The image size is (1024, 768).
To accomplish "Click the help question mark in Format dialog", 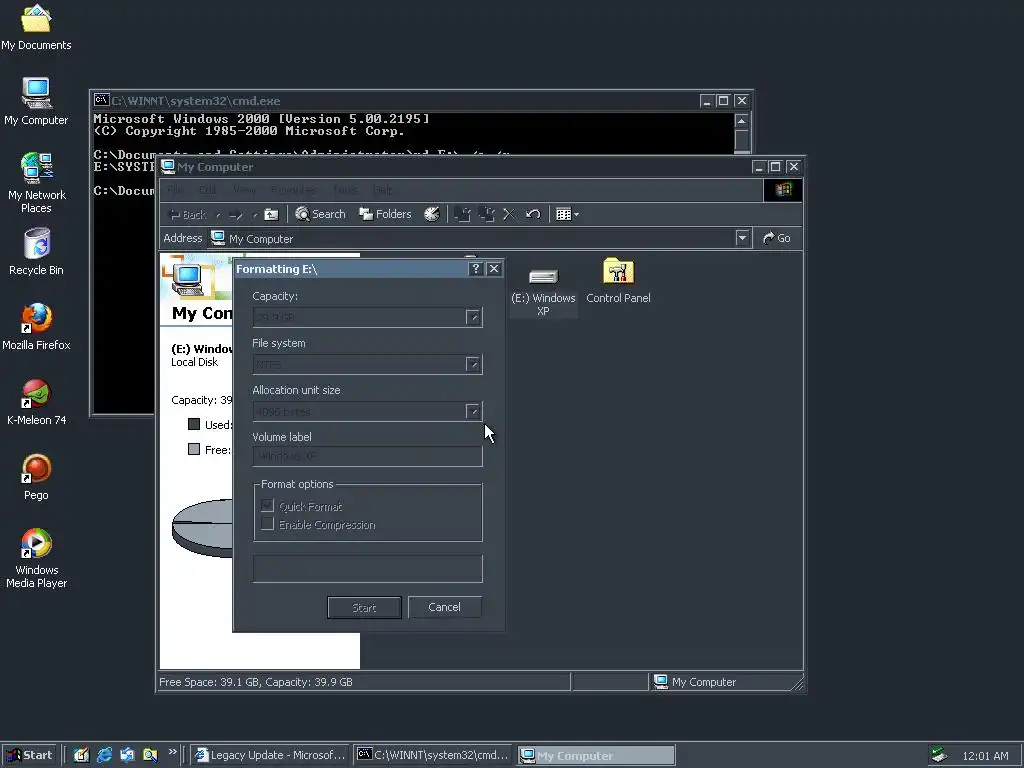I will [475, 269].
